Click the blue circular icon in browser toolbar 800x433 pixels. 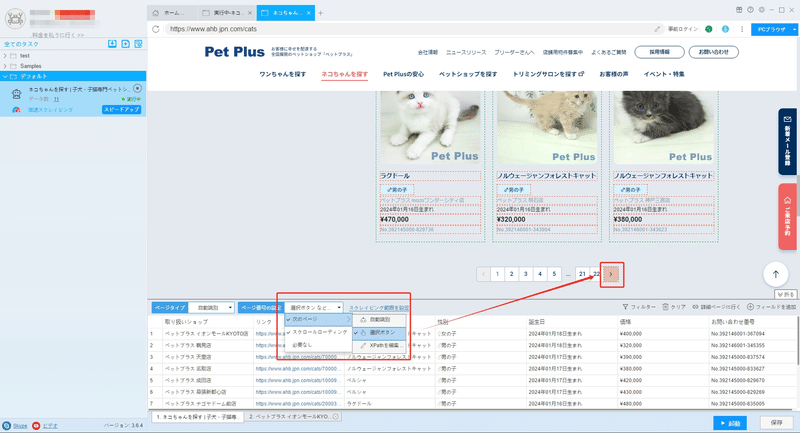click(725, 29)
